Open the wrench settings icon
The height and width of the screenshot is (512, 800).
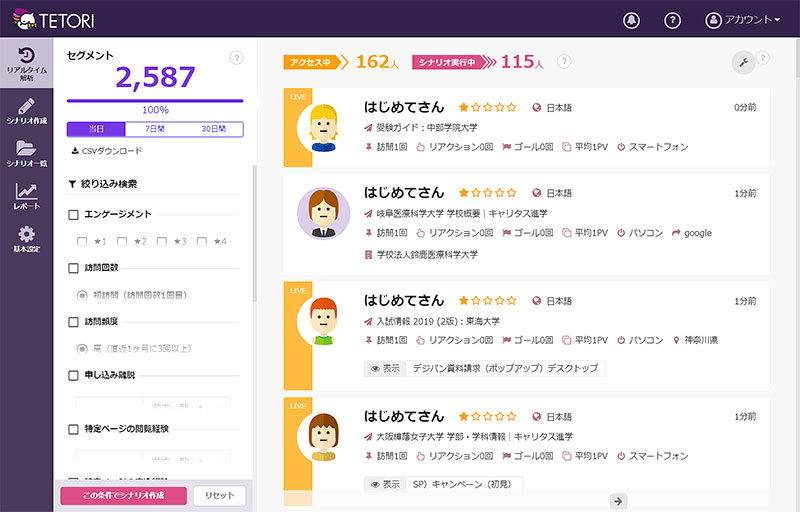(743, 63)
